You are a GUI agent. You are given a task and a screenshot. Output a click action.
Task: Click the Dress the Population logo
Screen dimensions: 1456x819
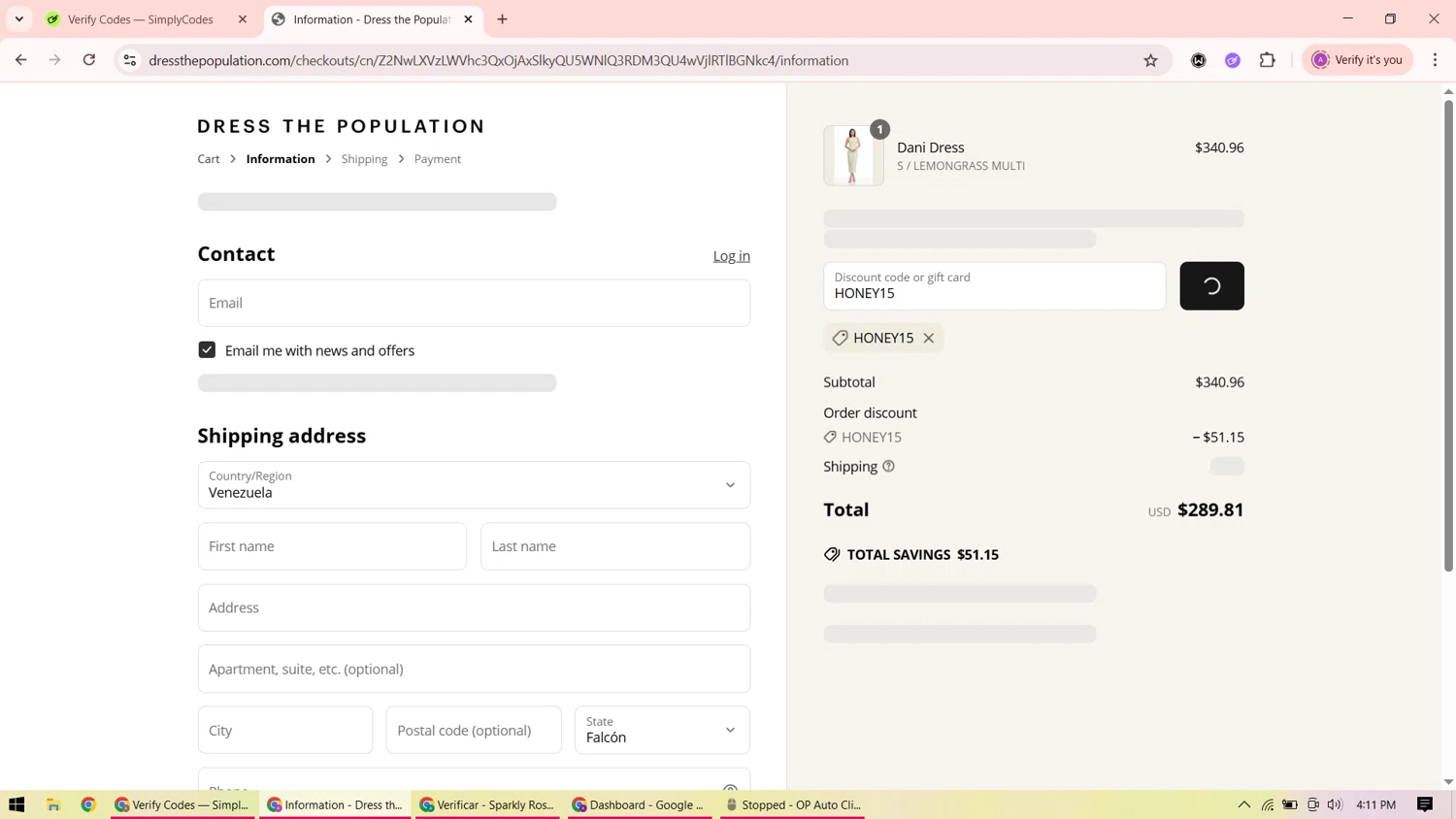point(342,126)
